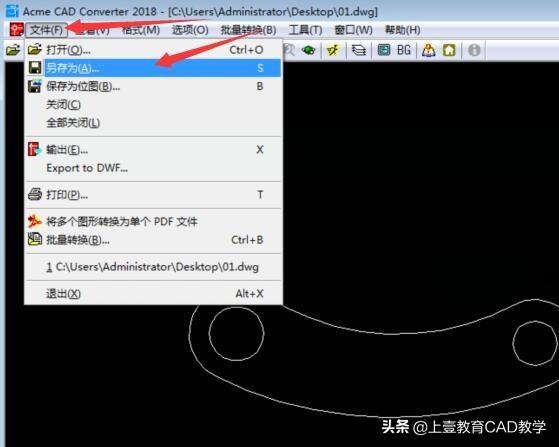Select 另存为(A)... menu entry
Screen dimensions: 559x447
pos(153,68)
